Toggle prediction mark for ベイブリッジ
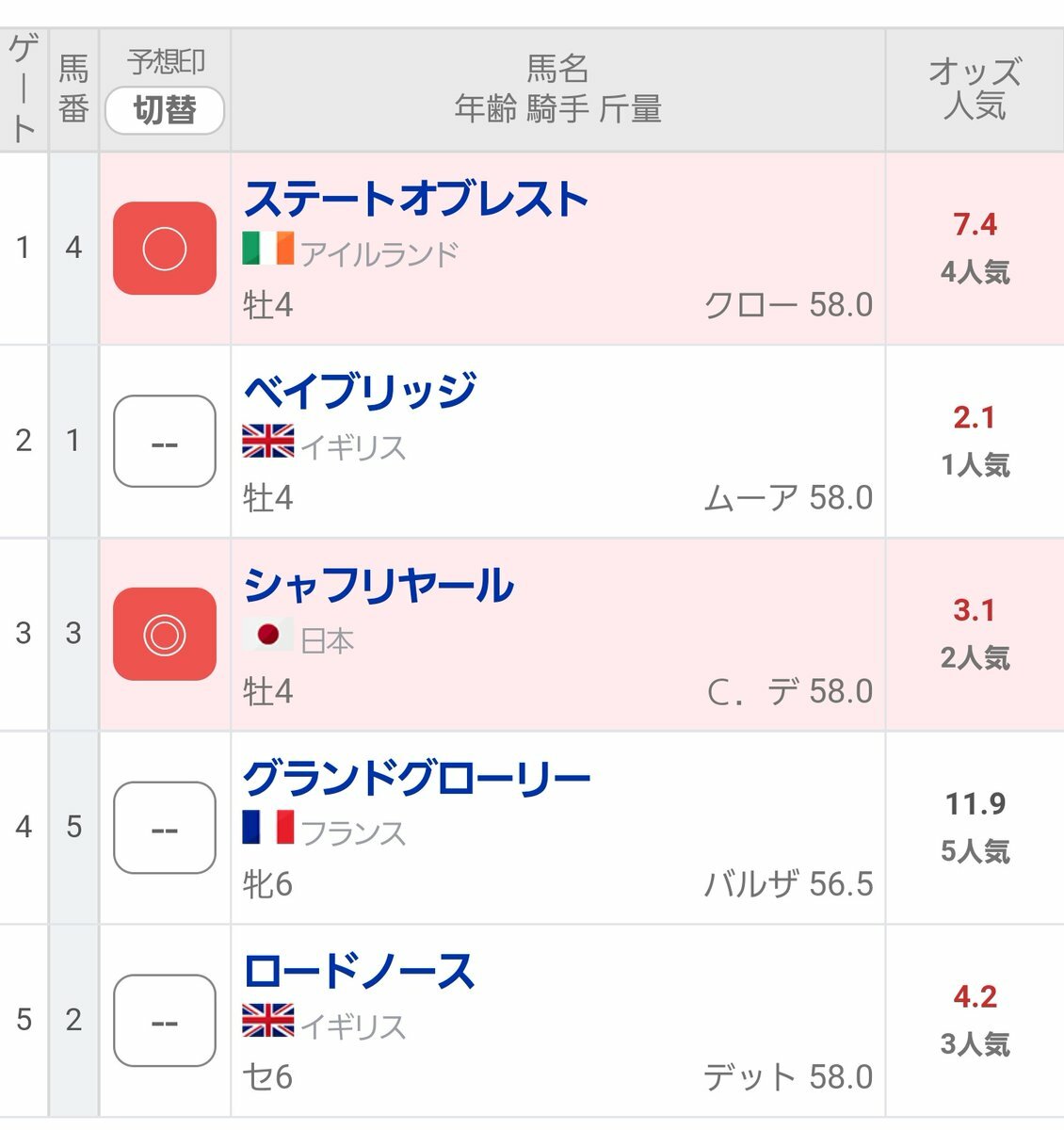Screen dimensions: 1064x1130 pyautogui.click(x=165, y=442)
